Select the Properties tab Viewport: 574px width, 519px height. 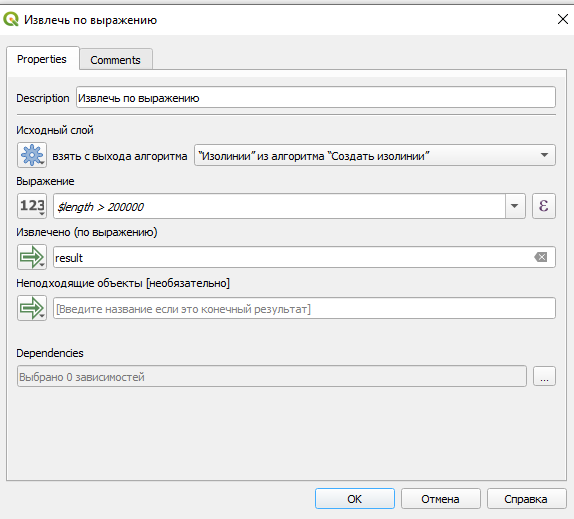click(42, 59)
